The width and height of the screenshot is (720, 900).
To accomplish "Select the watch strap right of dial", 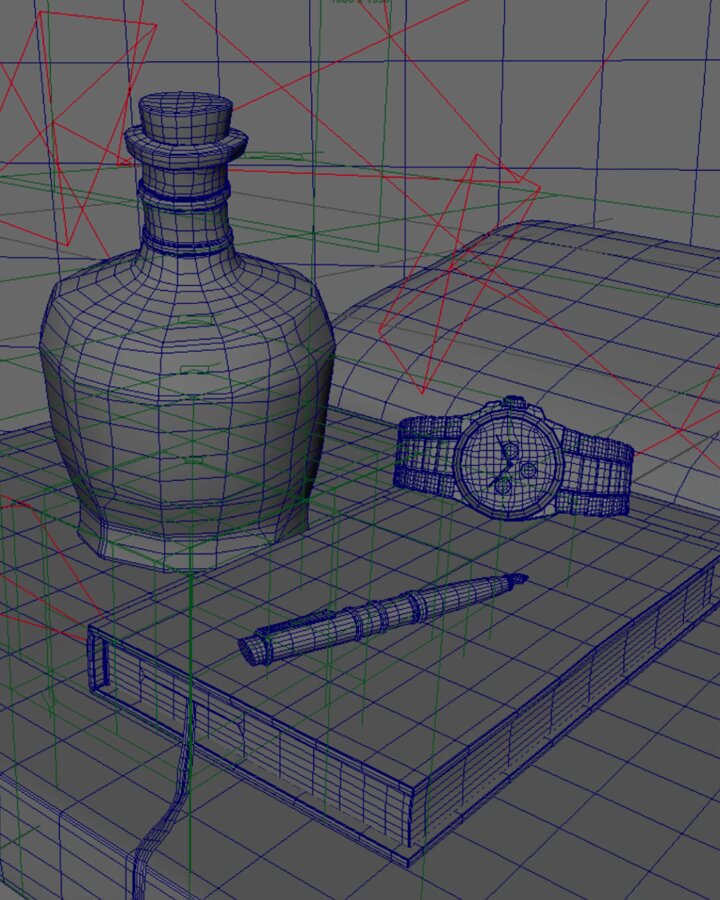I will pos(597,474).
